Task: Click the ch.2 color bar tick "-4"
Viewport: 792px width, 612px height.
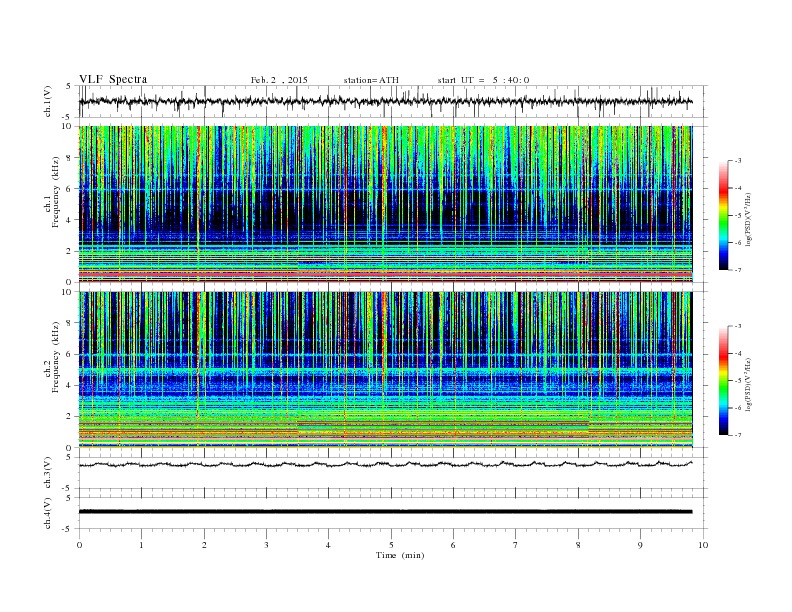Action: pyautogui.click(x=737, y=353)
